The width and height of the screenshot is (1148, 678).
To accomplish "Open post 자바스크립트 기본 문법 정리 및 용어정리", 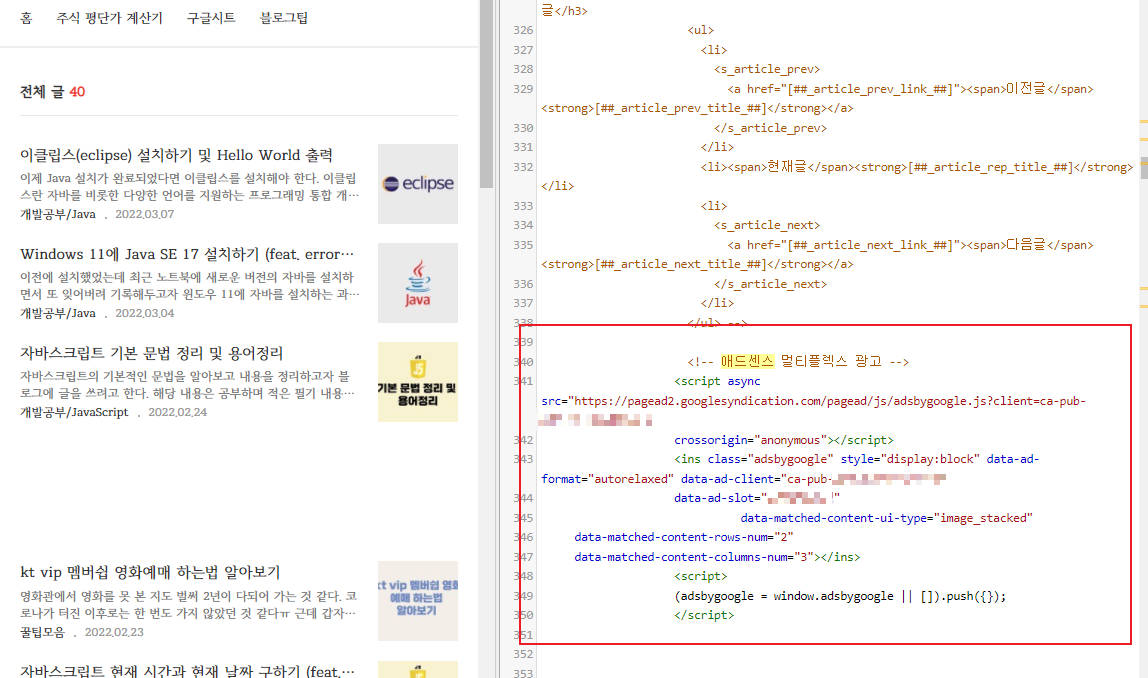I will [x=152, y=353].
